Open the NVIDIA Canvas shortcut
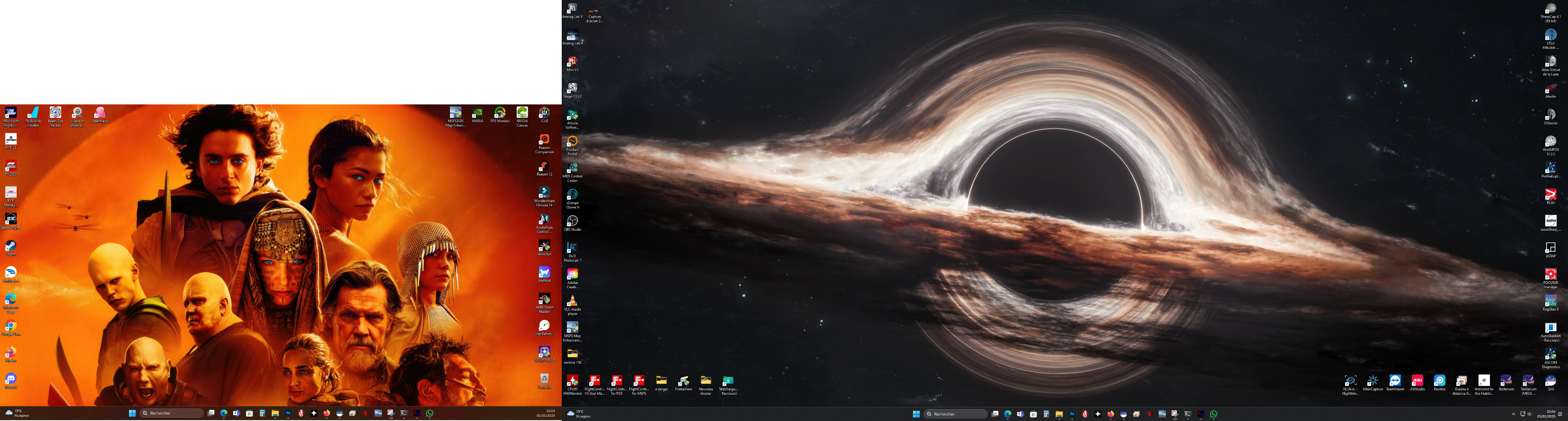 [x=522, y=117]
